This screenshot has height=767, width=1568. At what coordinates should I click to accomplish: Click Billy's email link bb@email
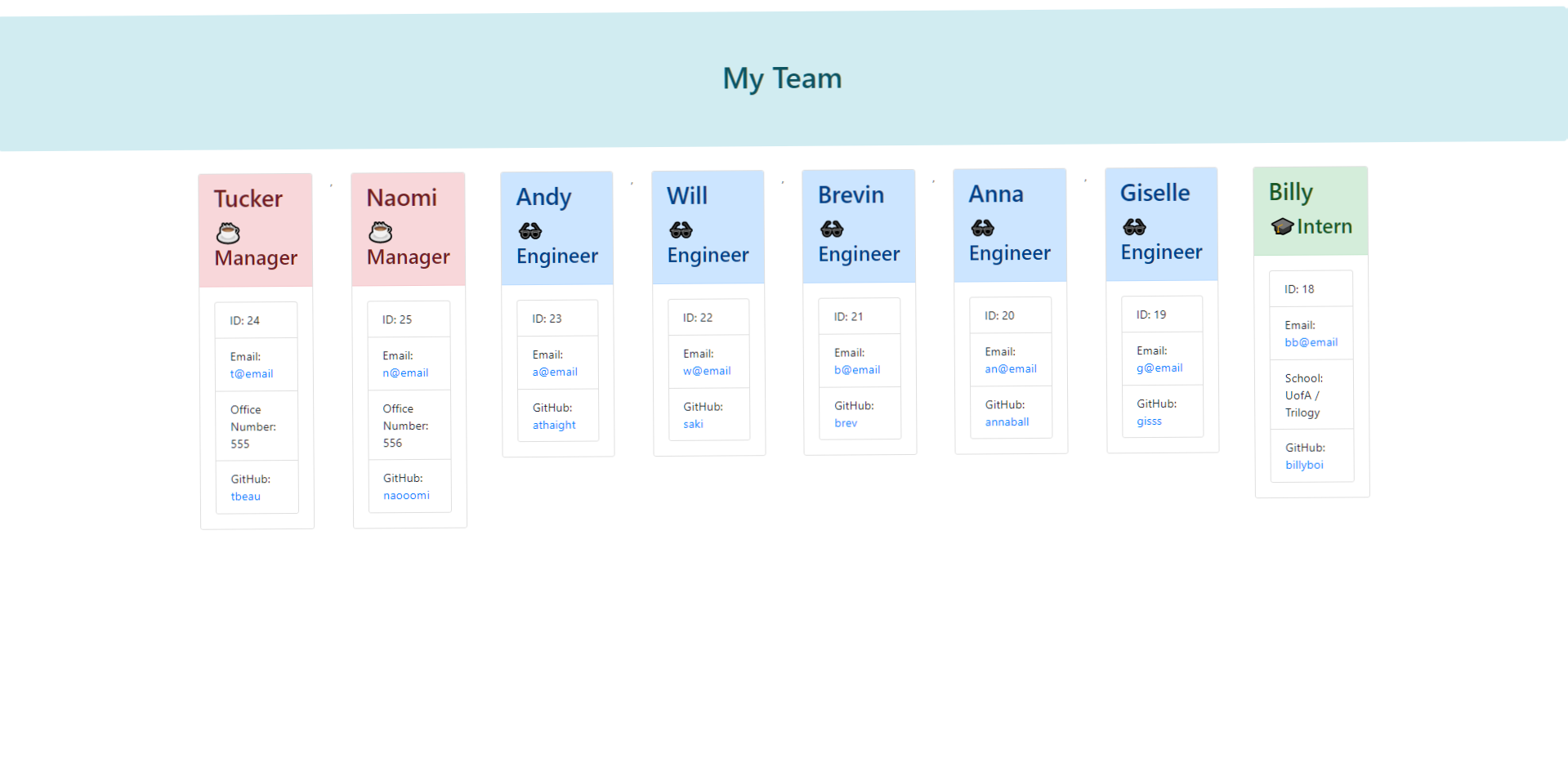tap(1311, 342)
